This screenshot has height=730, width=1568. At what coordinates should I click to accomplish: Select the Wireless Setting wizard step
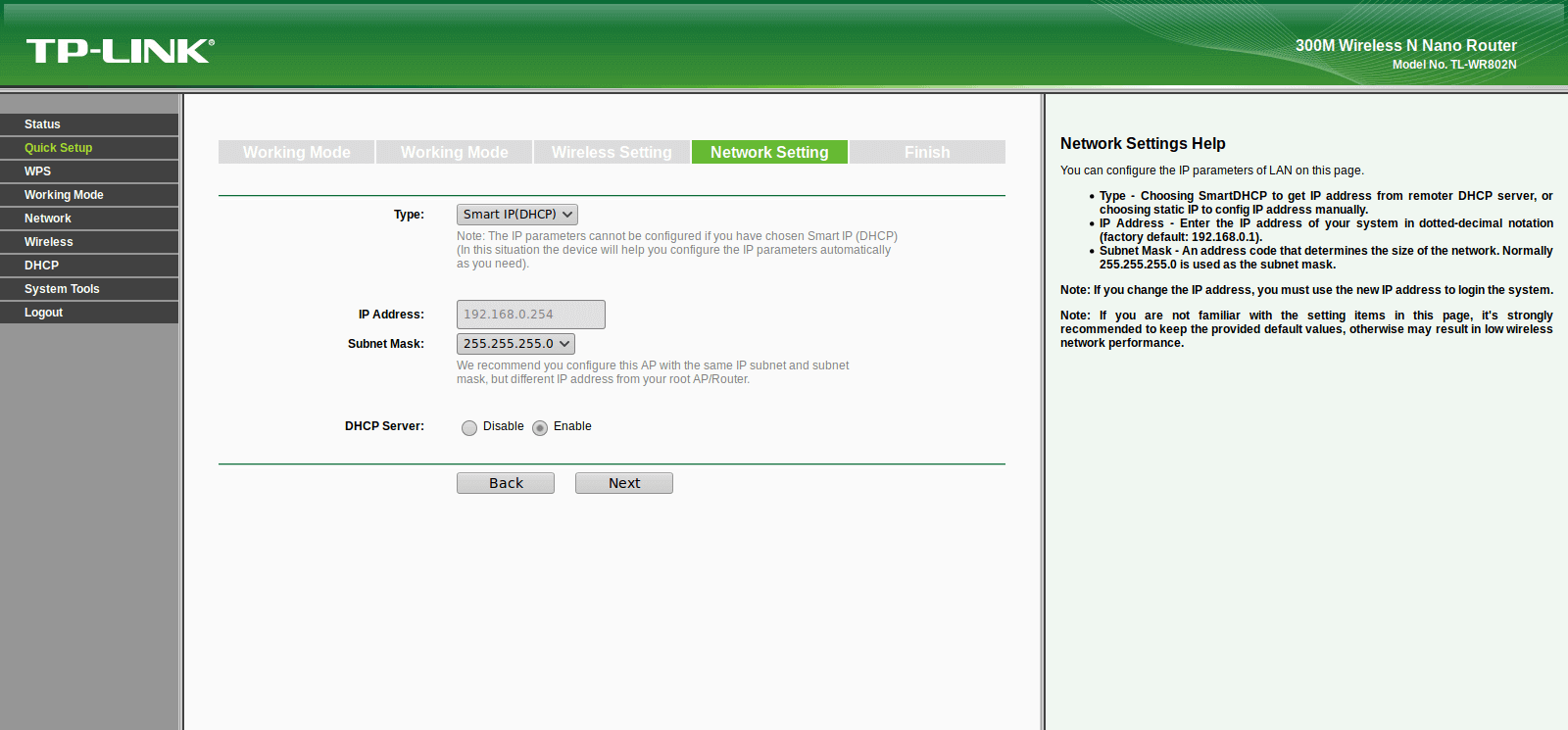click(x=612, y=152)
